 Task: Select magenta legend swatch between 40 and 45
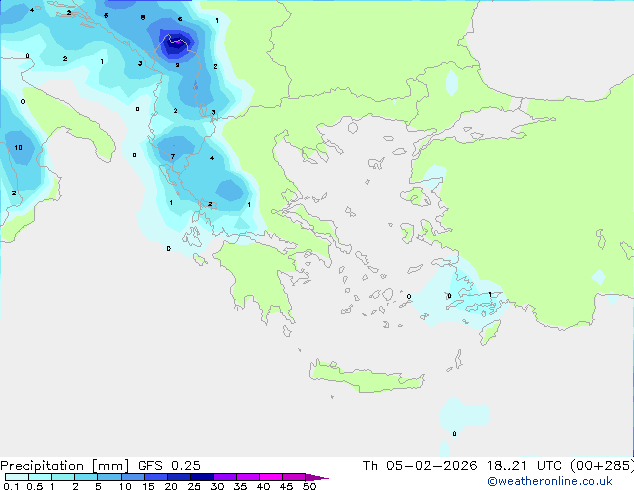[271, 477]
